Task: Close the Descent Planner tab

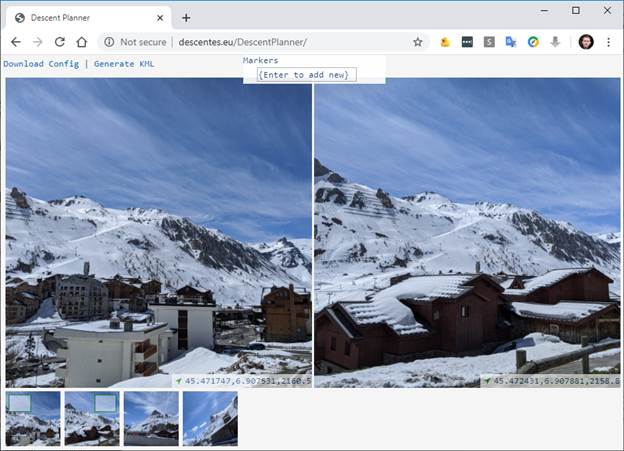Action: click(160, 18)
